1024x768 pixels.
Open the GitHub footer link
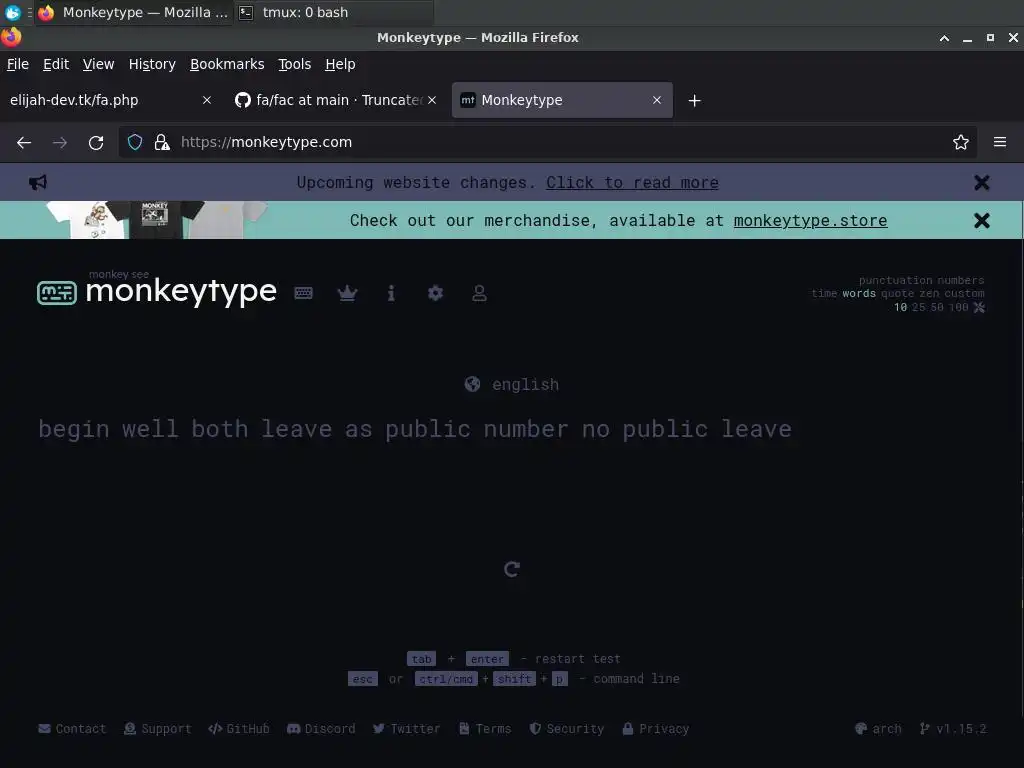(x=238, y=728)
